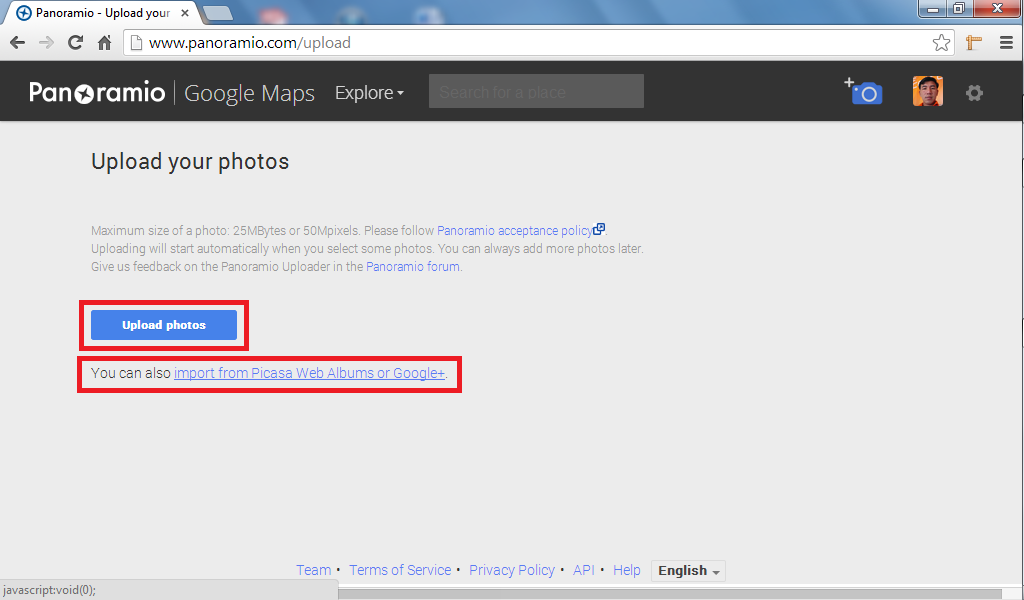This screenshot has height=600, width=1024.
Task: Click the page info icon in address bar
Action: [136, 43]
